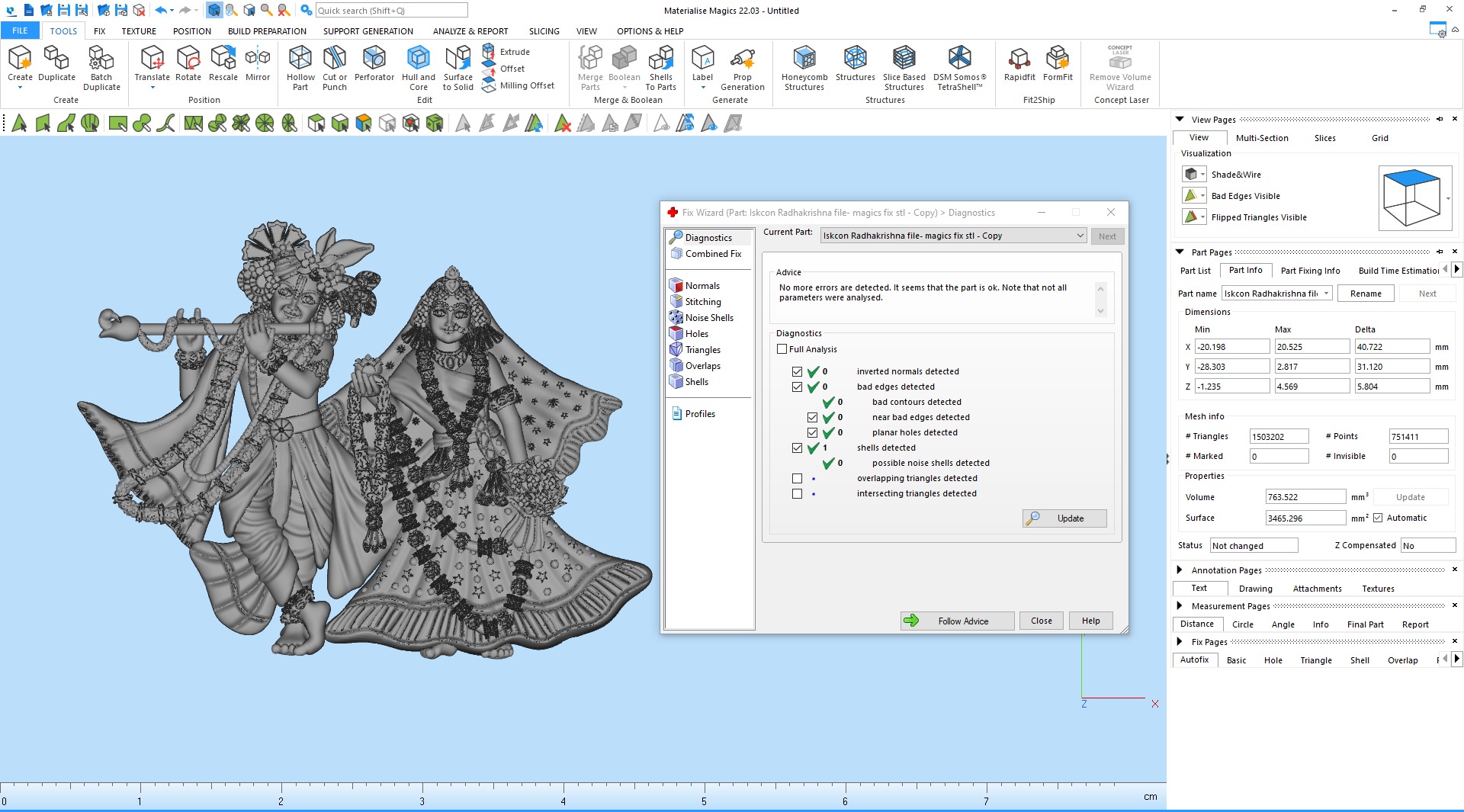This screenshot has height=812, width=1464.
Task: Click the Duplicate part icon
Action: [x=56, y=58]
